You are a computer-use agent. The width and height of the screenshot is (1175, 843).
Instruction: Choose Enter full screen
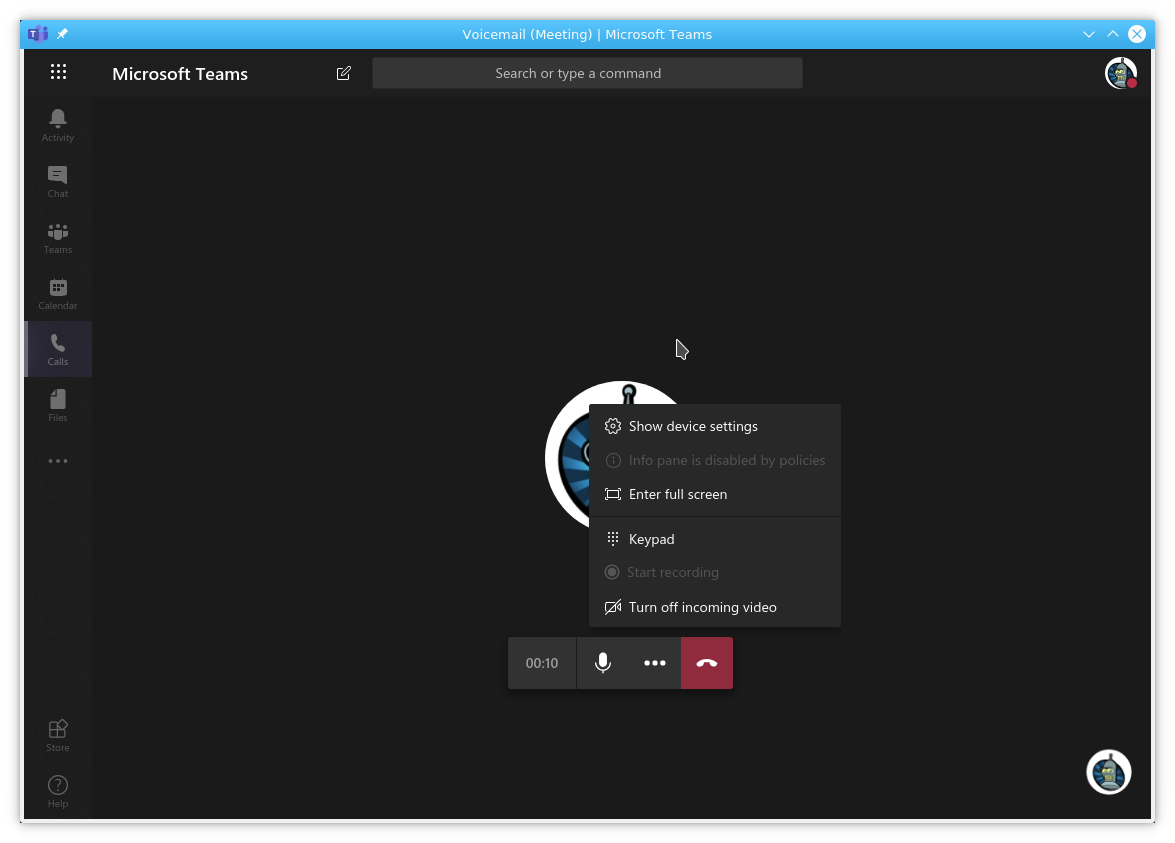678,494
